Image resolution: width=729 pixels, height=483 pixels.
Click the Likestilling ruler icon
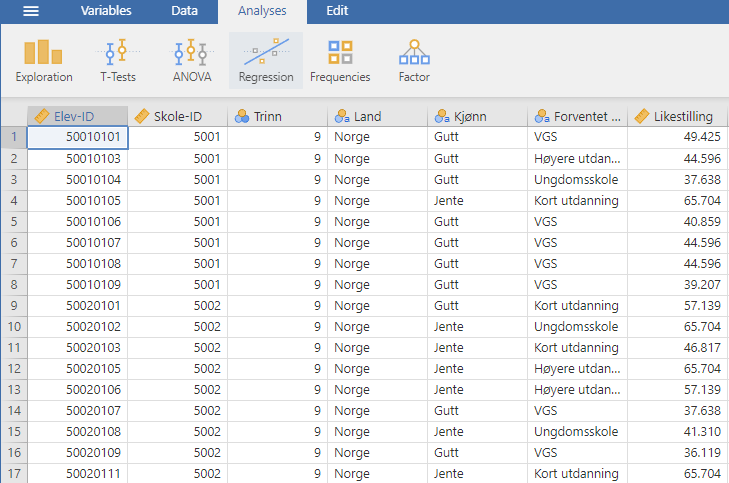click(x=642, y=116)
